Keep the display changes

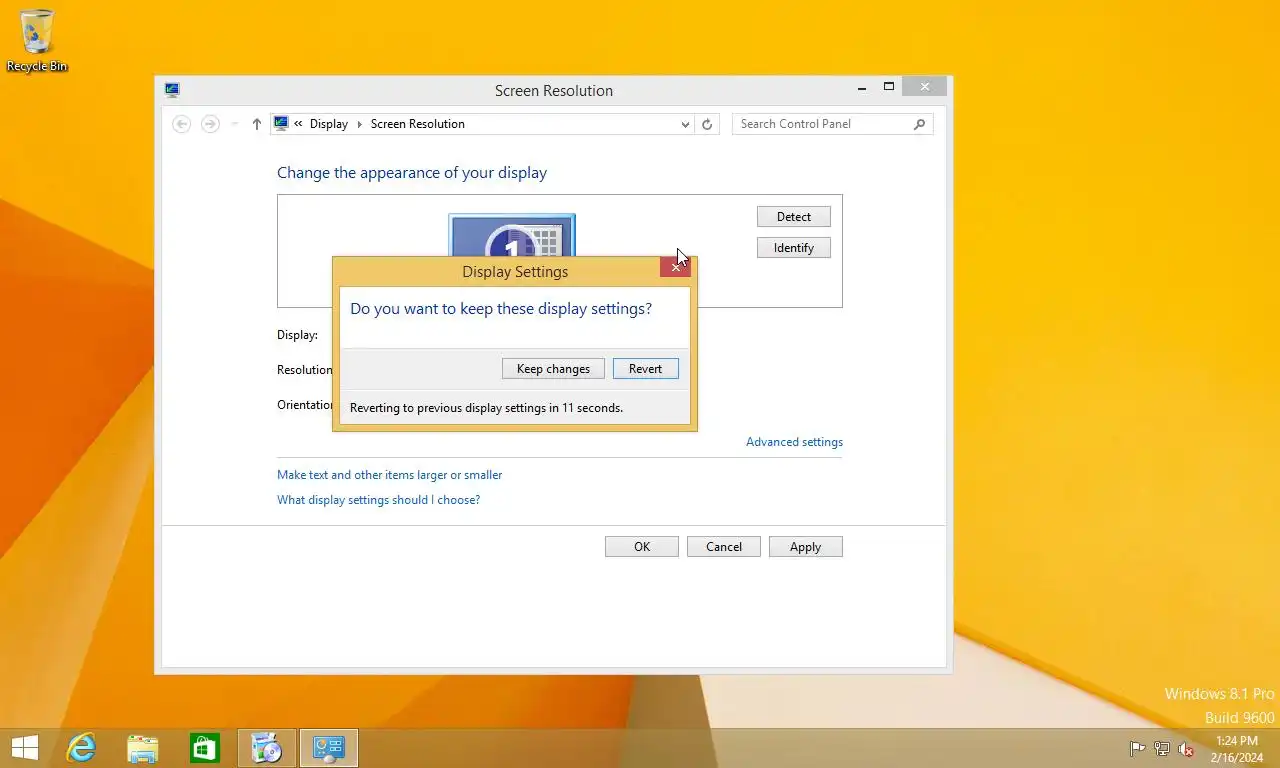553,369
